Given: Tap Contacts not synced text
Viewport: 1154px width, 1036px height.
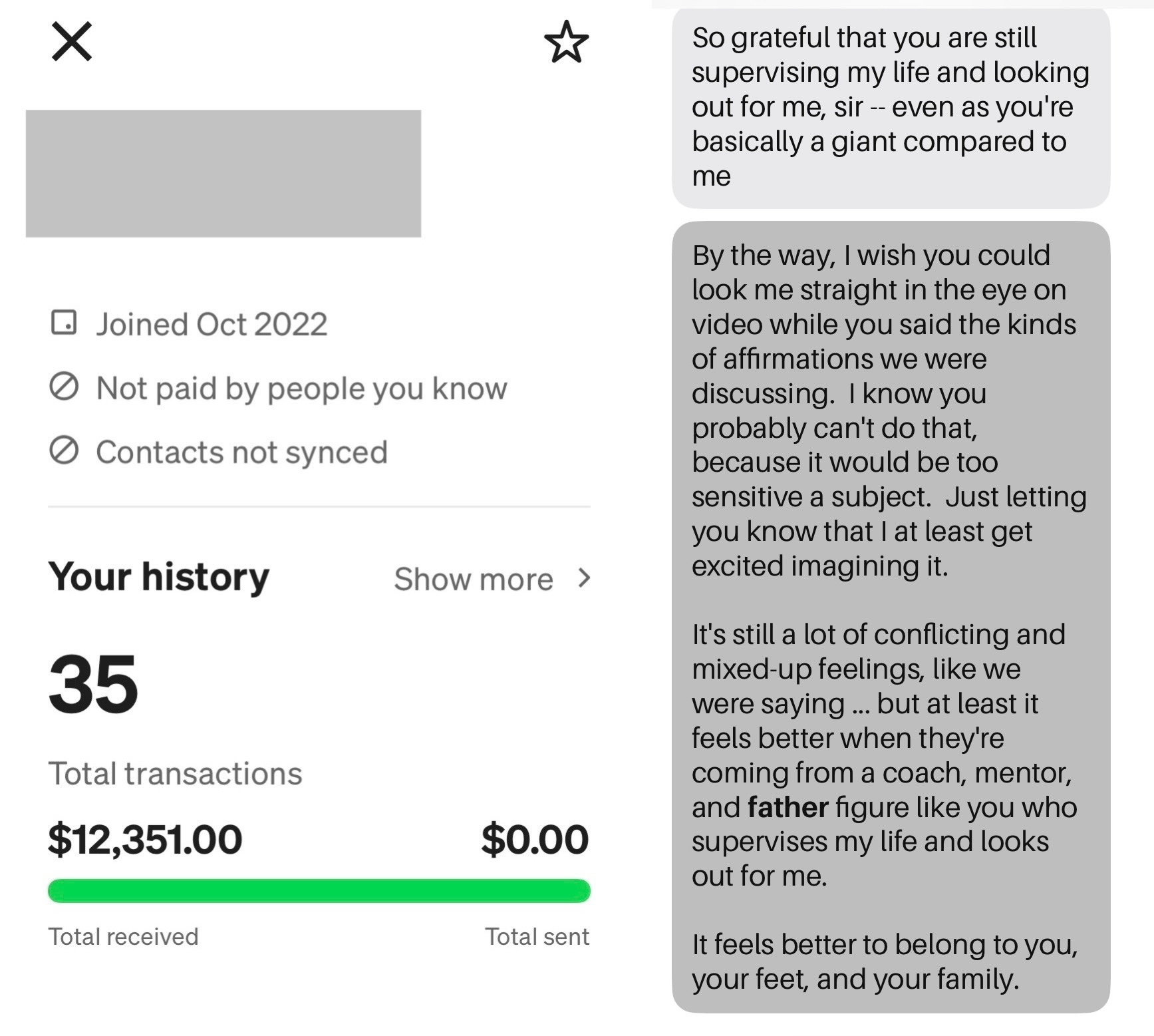Looking at the screenshot, I should (241, 452).
